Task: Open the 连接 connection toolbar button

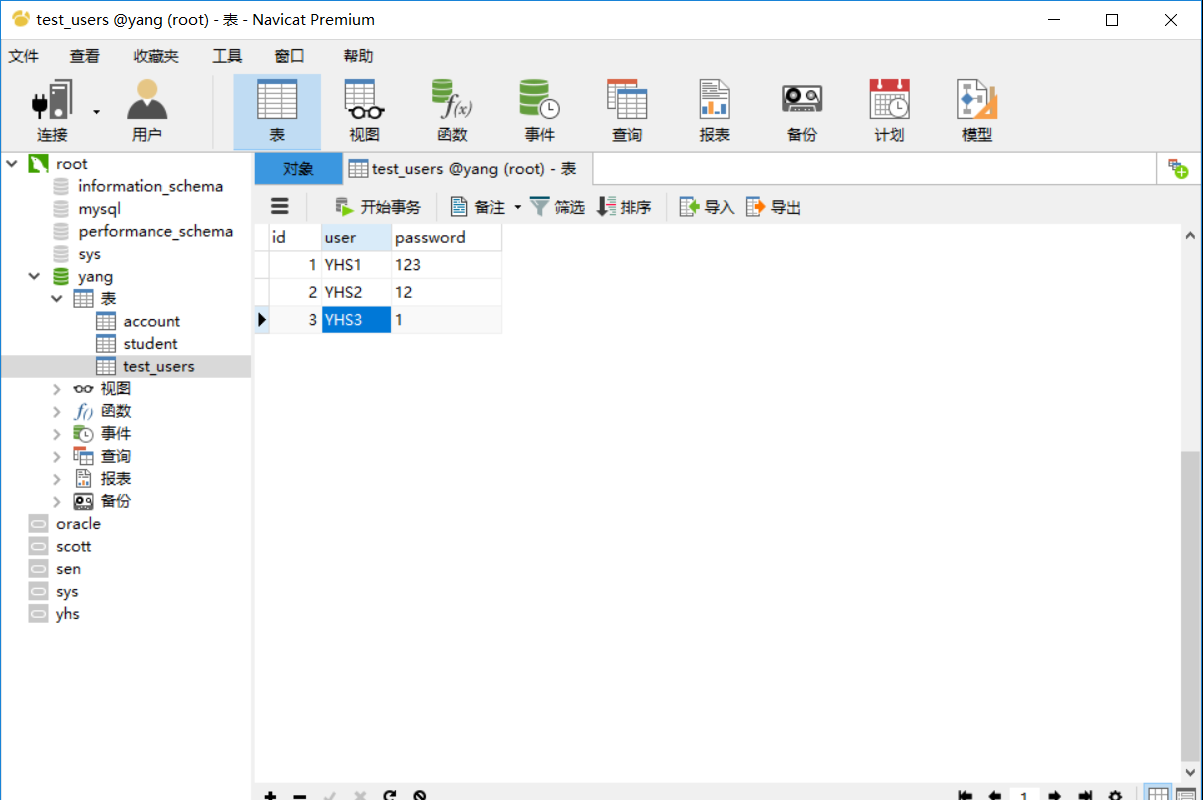Action: 53,110
